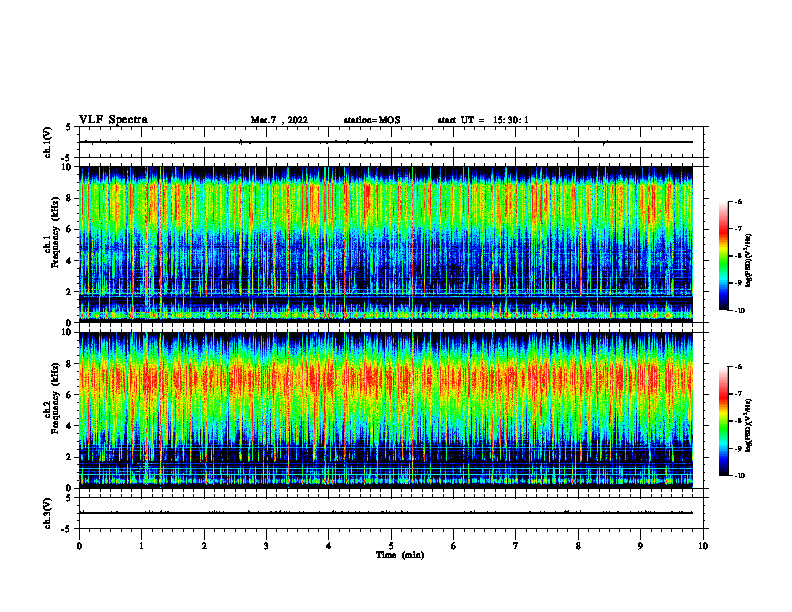
Task: Click time axis tick label '9'
Action: click(x=640, y=546)
